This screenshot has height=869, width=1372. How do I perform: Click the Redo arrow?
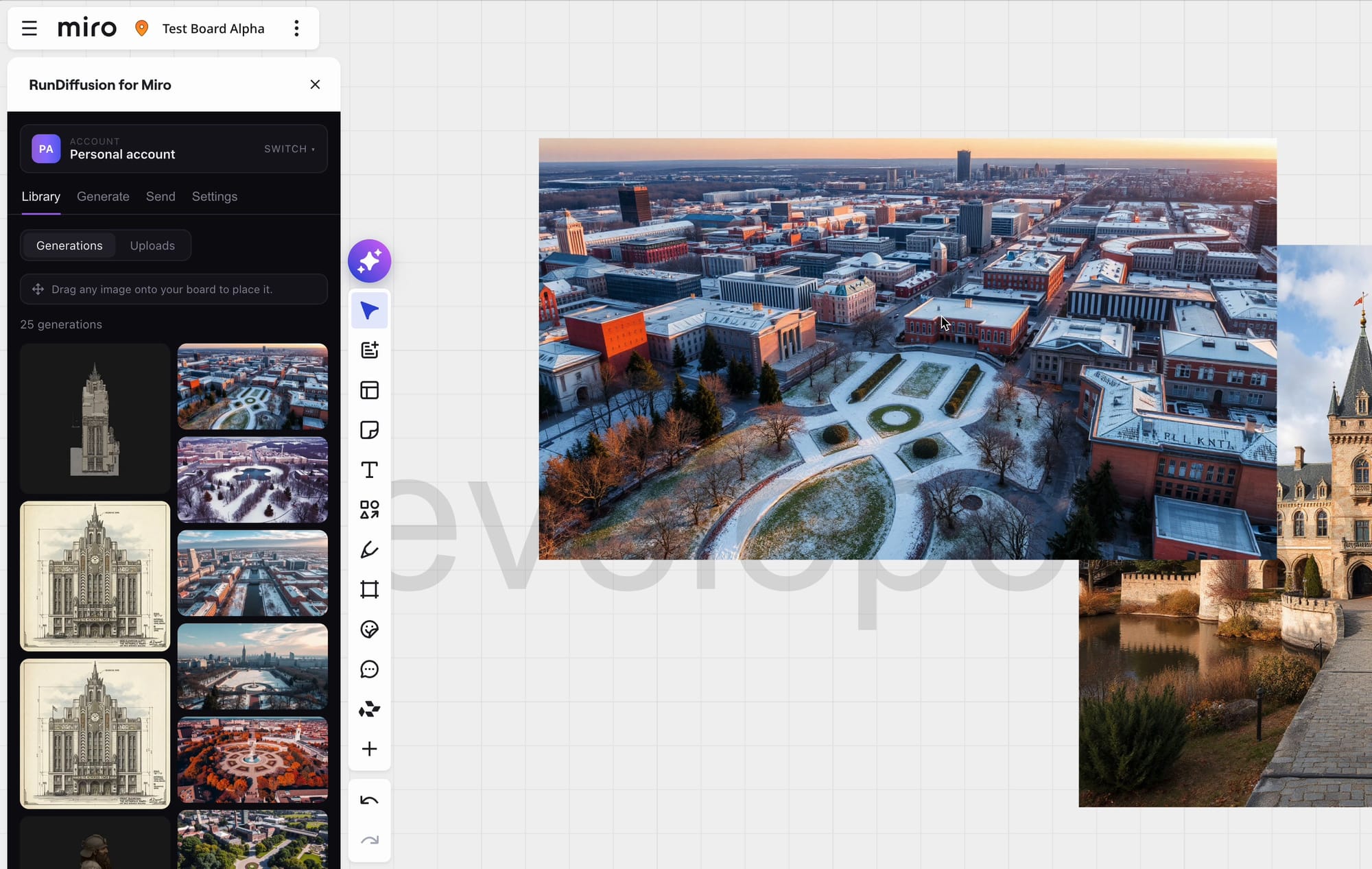click(x=369, y=840)
